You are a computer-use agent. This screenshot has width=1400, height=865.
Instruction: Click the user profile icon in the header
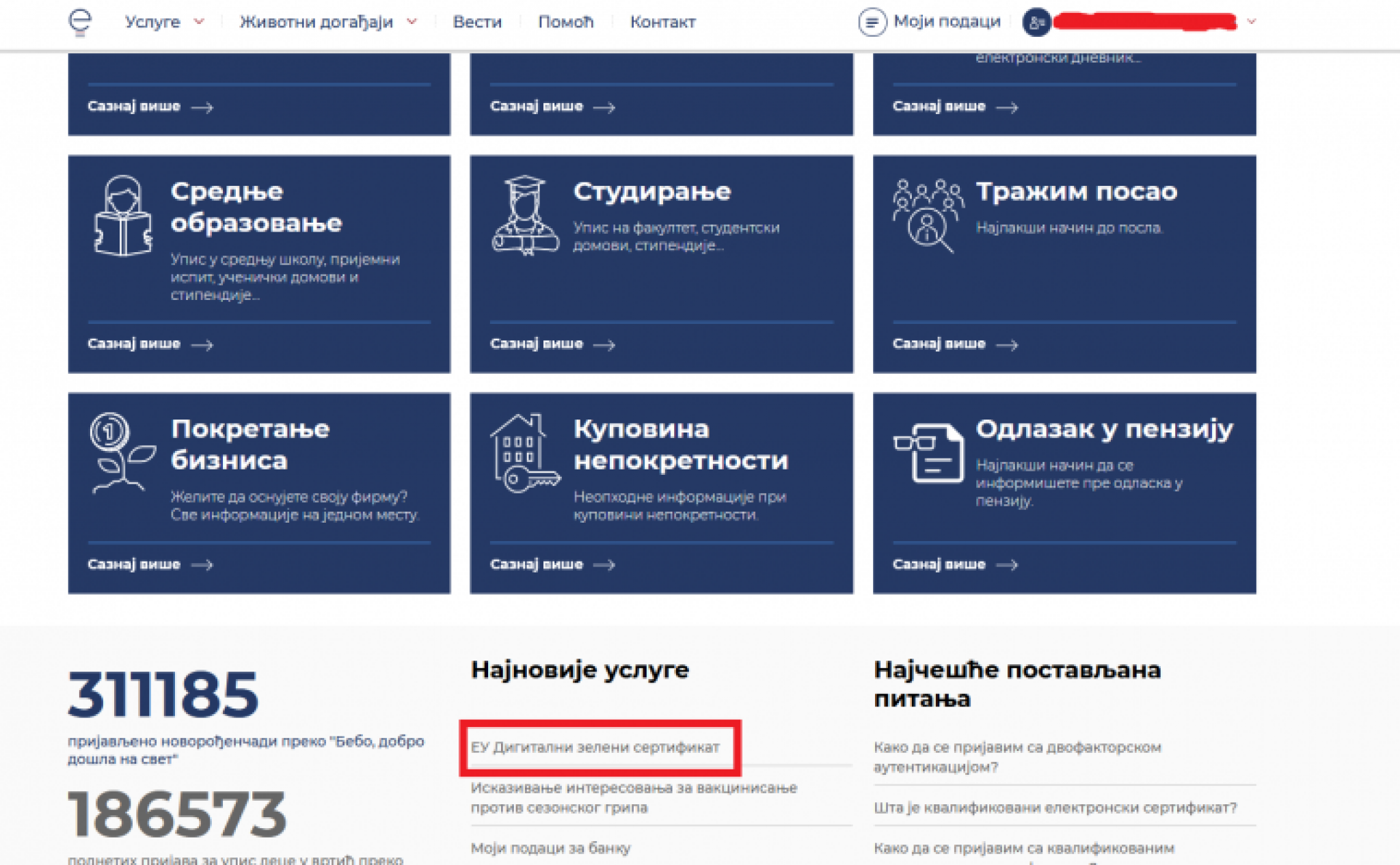click(x=1037, y=23)
